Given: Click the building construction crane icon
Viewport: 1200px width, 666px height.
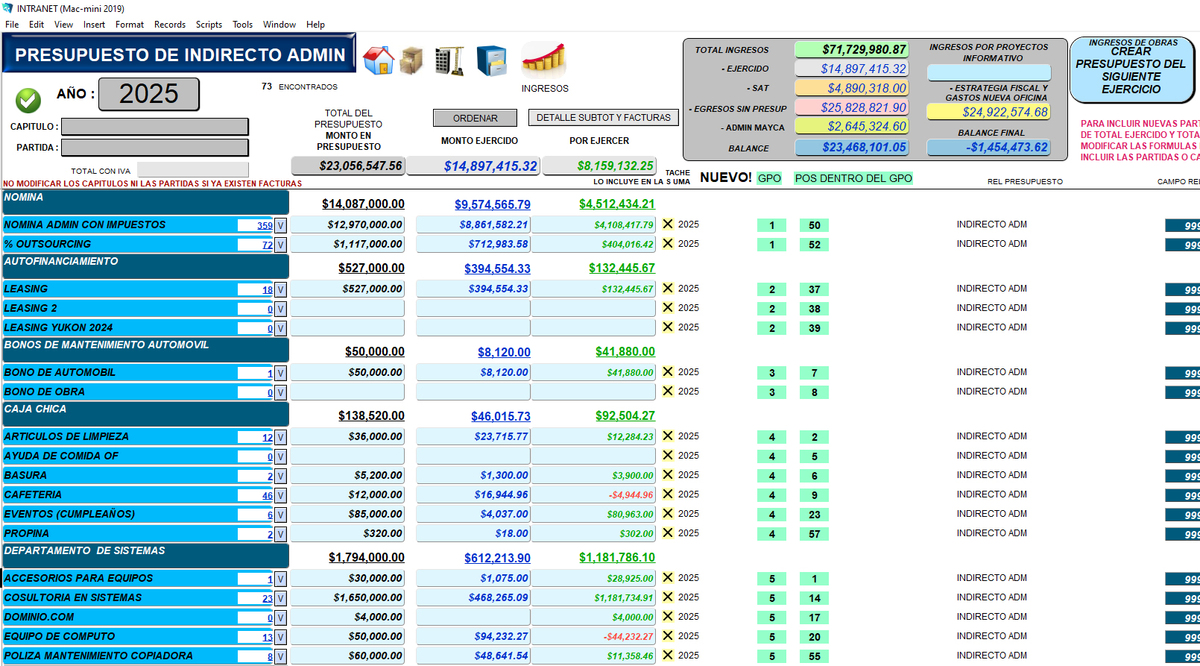Looking at the screenshot, I should (x=448, y=61).
